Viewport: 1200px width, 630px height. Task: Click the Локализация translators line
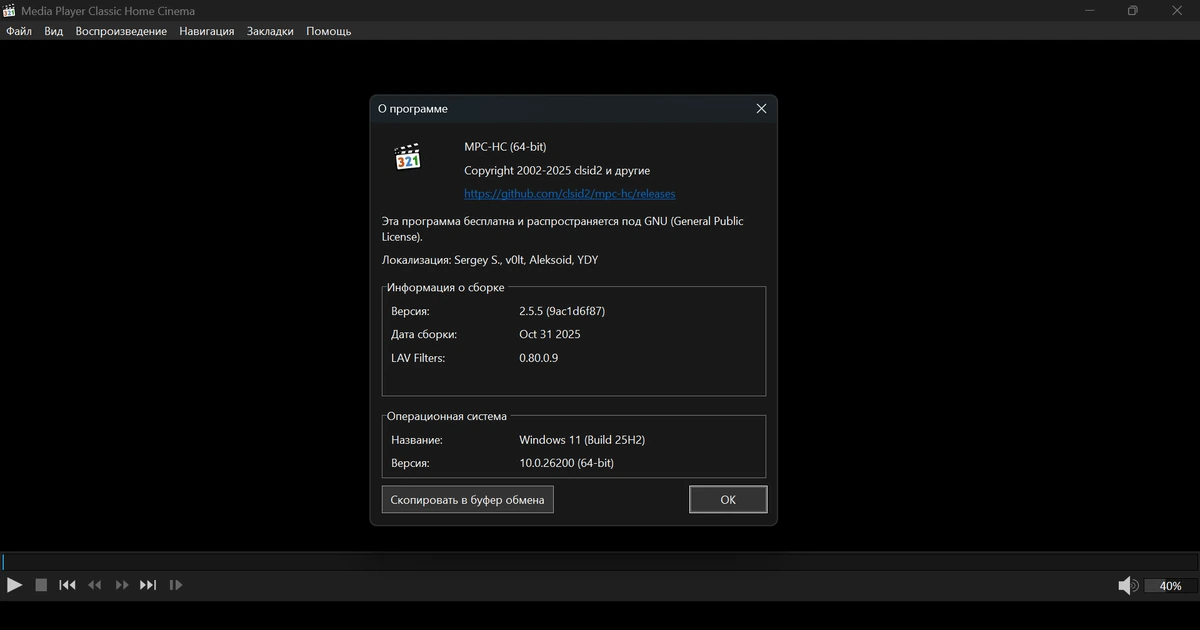(490, 260)
